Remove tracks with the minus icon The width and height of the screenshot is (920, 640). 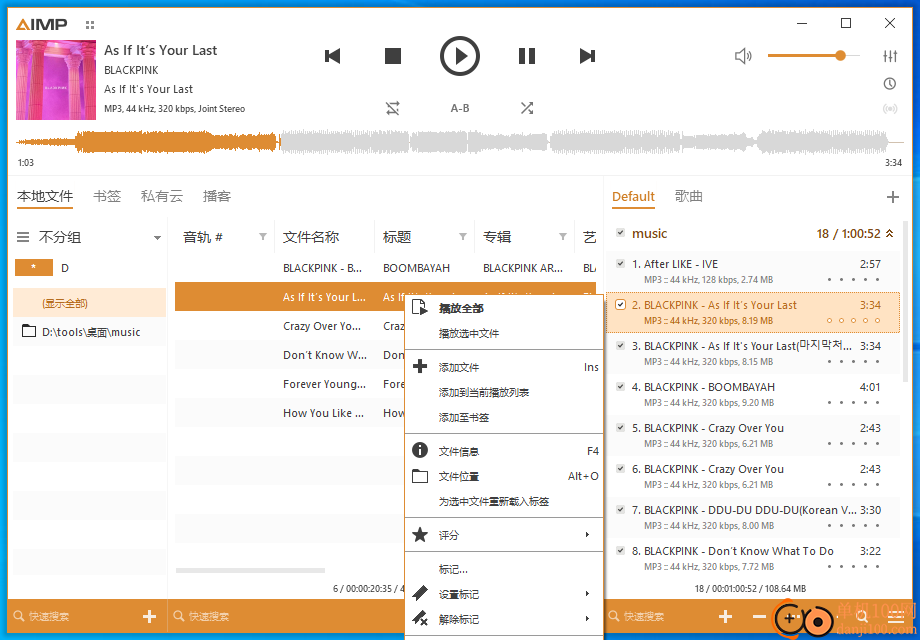[x=759, y=617]
